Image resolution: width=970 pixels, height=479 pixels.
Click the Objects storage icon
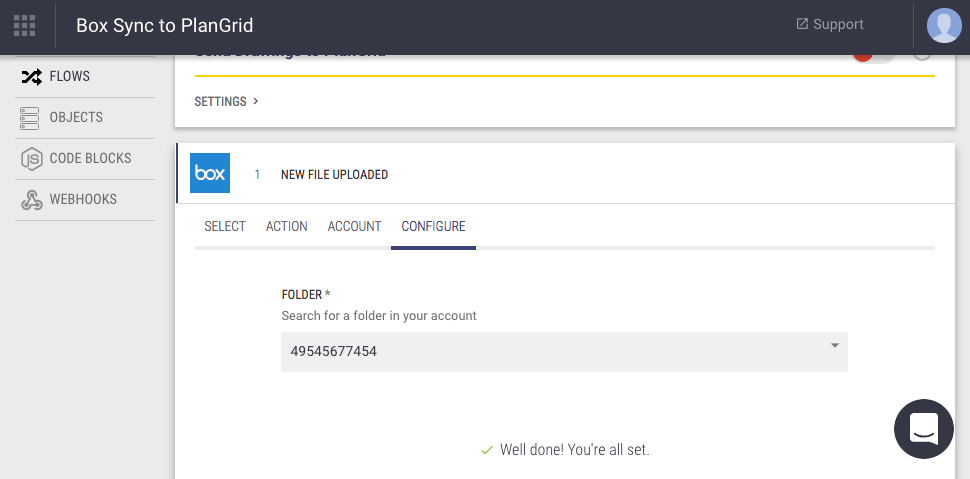click(x=31, y=118)
